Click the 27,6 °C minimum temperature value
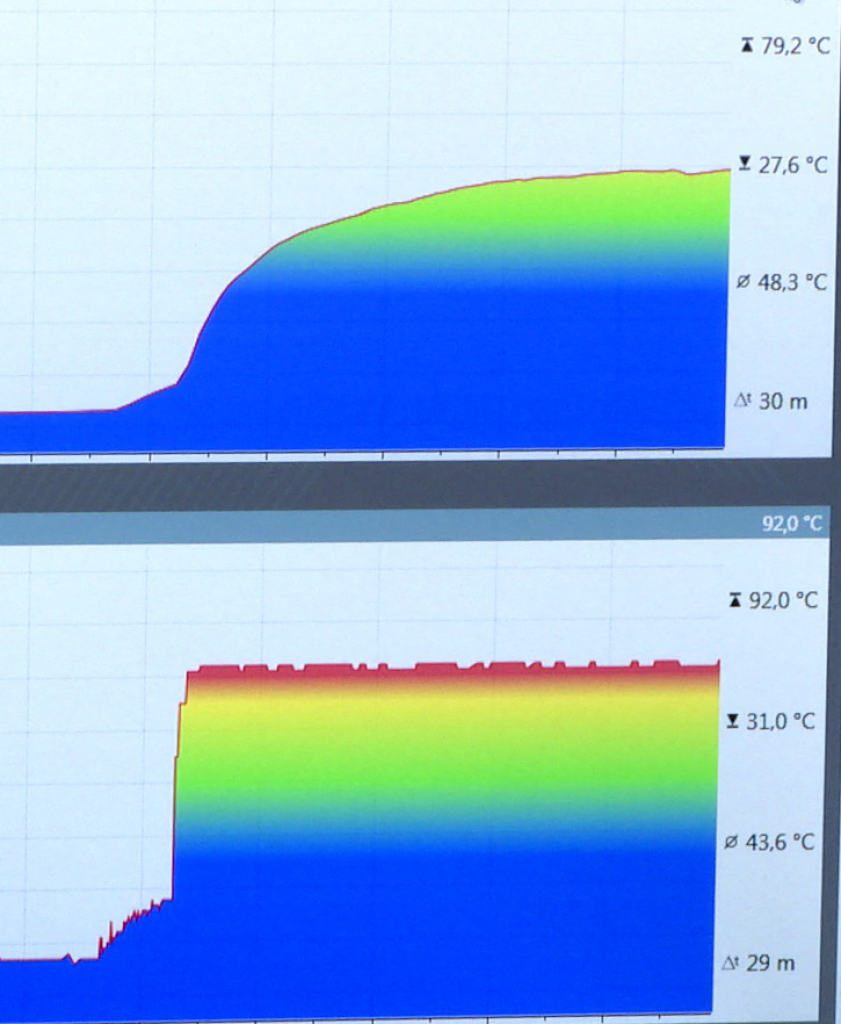This screenshot has width=841, height=1024. click(793, 165)
